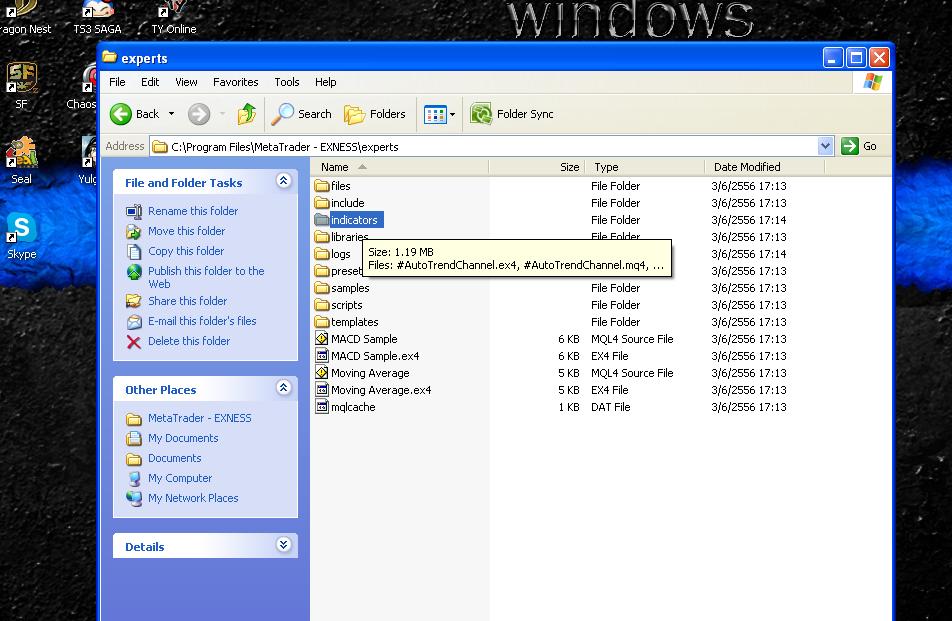Open the Search pane
The height and width of the screenshot is (621, 952).
(x=301, y=114)
